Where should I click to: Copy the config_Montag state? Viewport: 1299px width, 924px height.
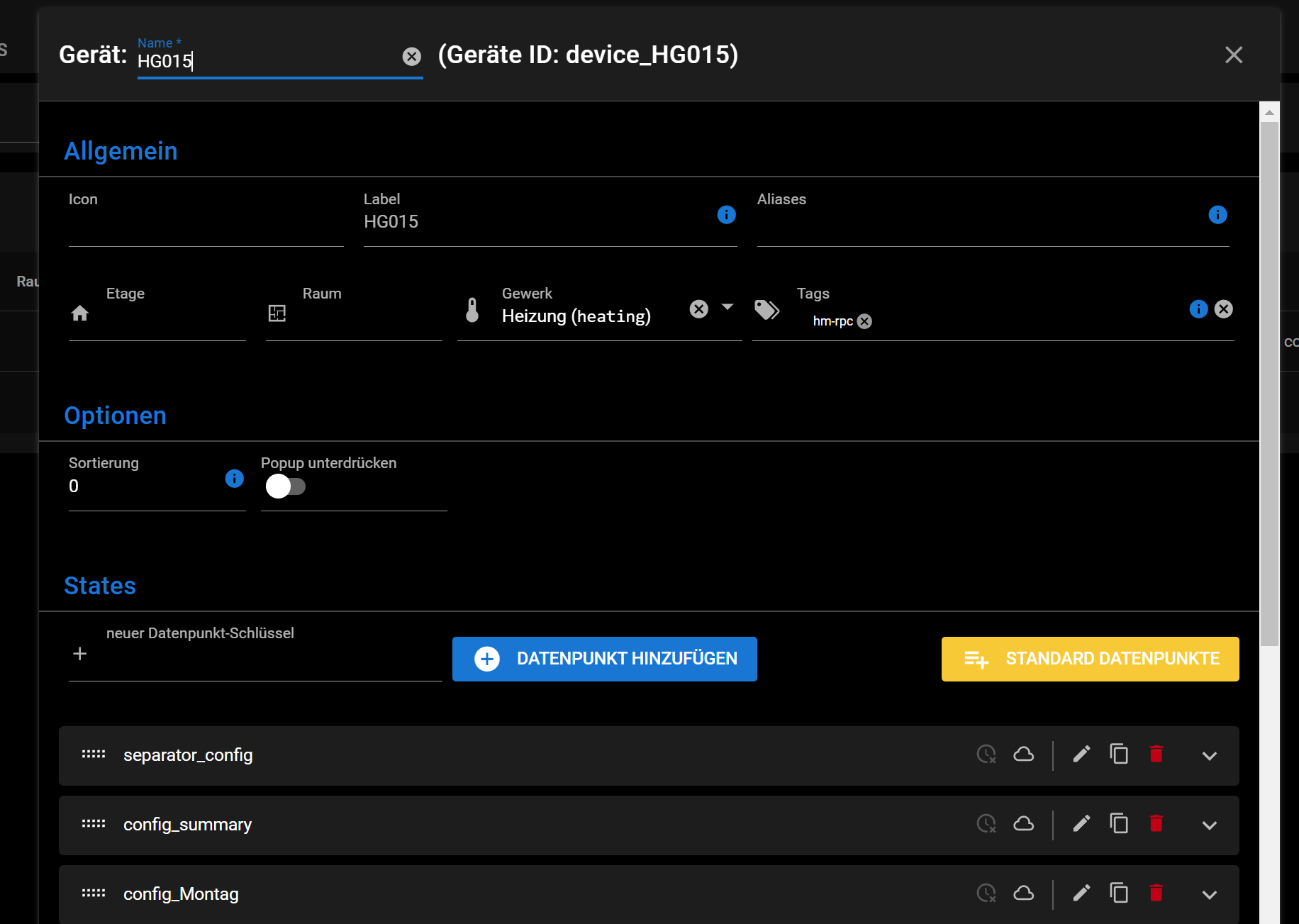click(1119, 893)
